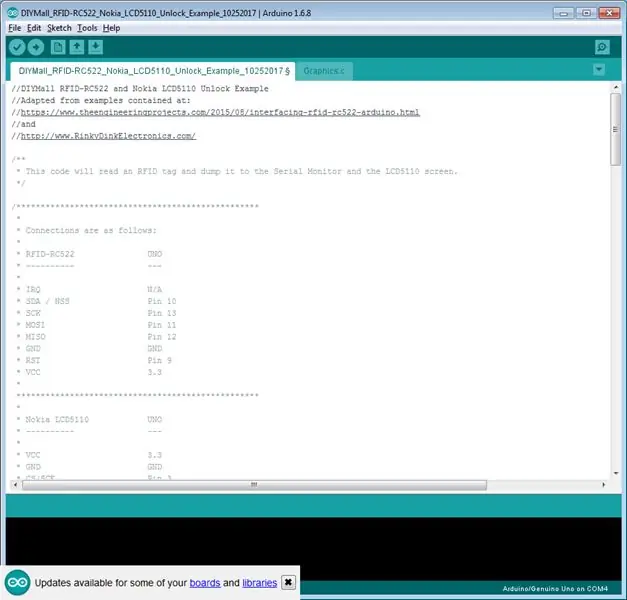
Task: Click the 'Pin 13' value for SCK
Action: pos(162,313)
